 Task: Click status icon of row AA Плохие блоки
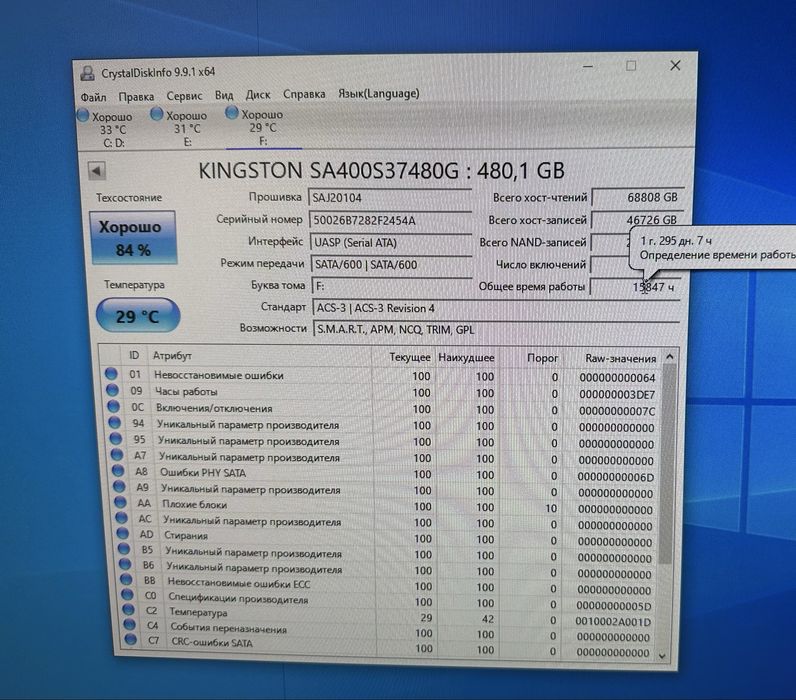[x=120, y=503]
